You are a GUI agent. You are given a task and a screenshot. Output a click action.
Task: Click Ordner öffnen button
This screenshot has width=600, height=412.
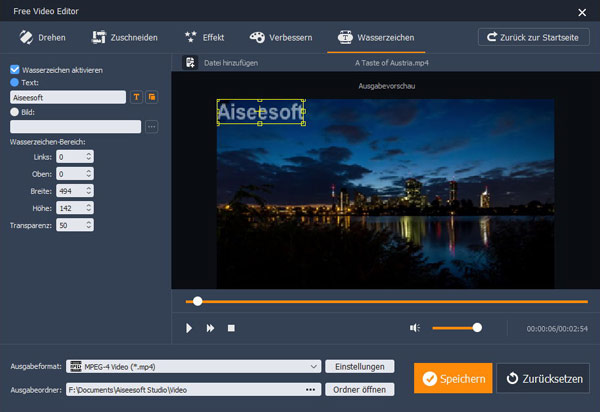pyautogui.click(x=360, y=389)
